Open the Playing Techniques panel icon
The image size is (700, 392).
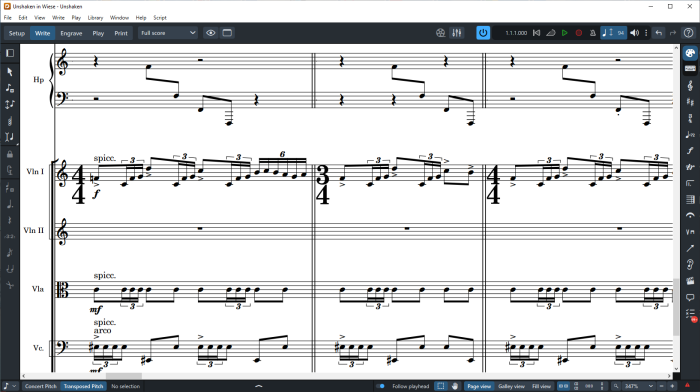pos(690,232)
